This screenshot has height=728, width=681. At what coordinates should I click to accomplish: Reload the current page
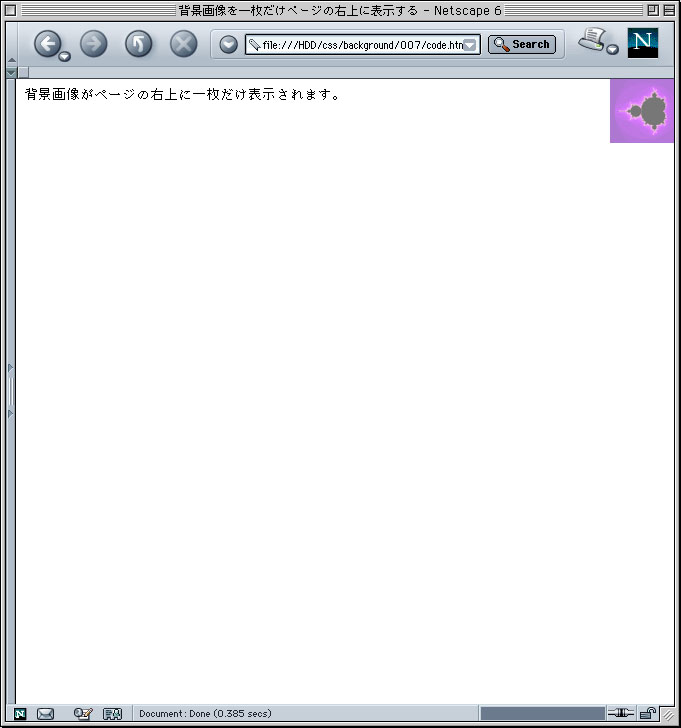tap(138, 44)
